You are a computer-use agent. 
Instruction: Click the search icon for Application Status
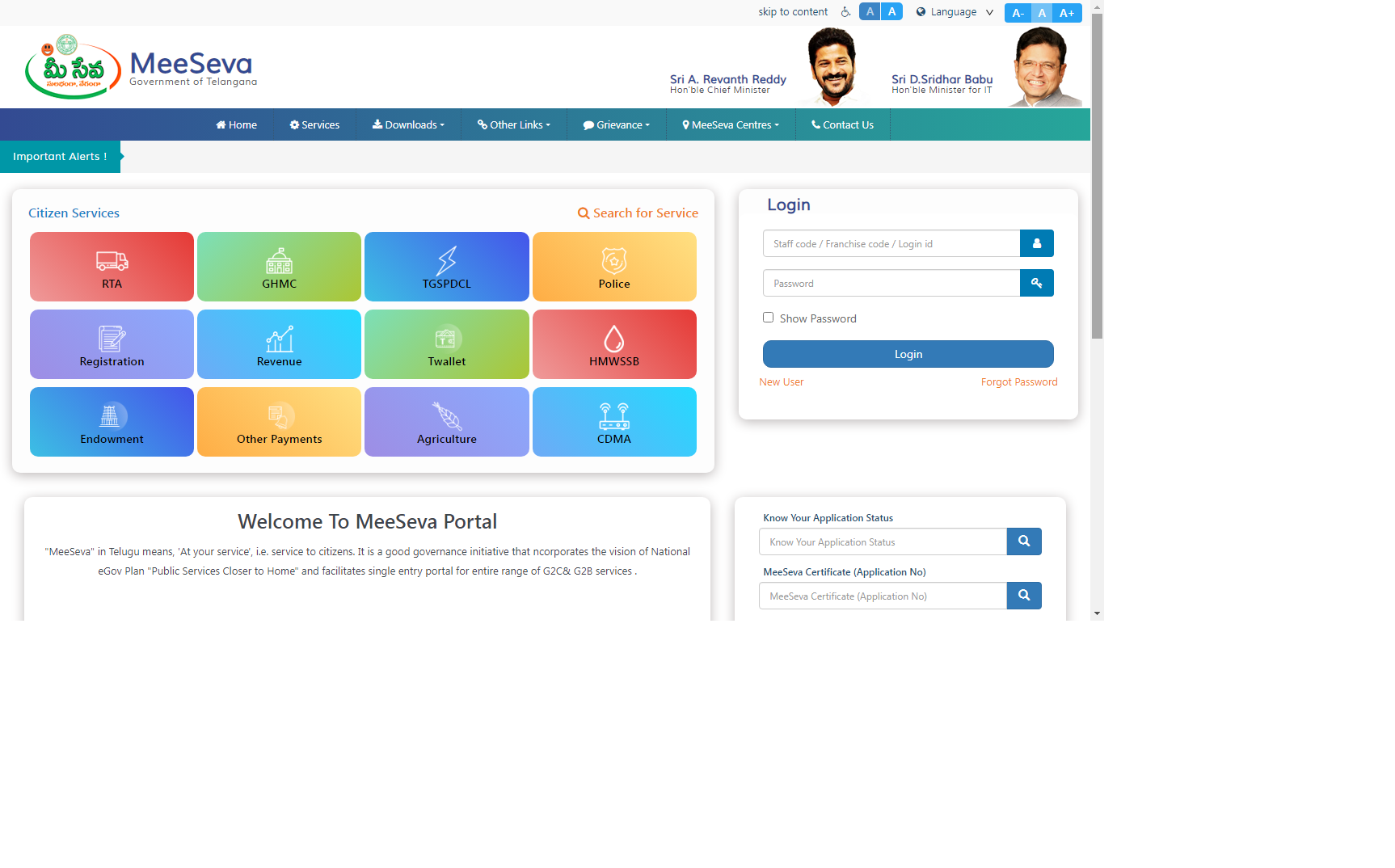(1024, 541)
